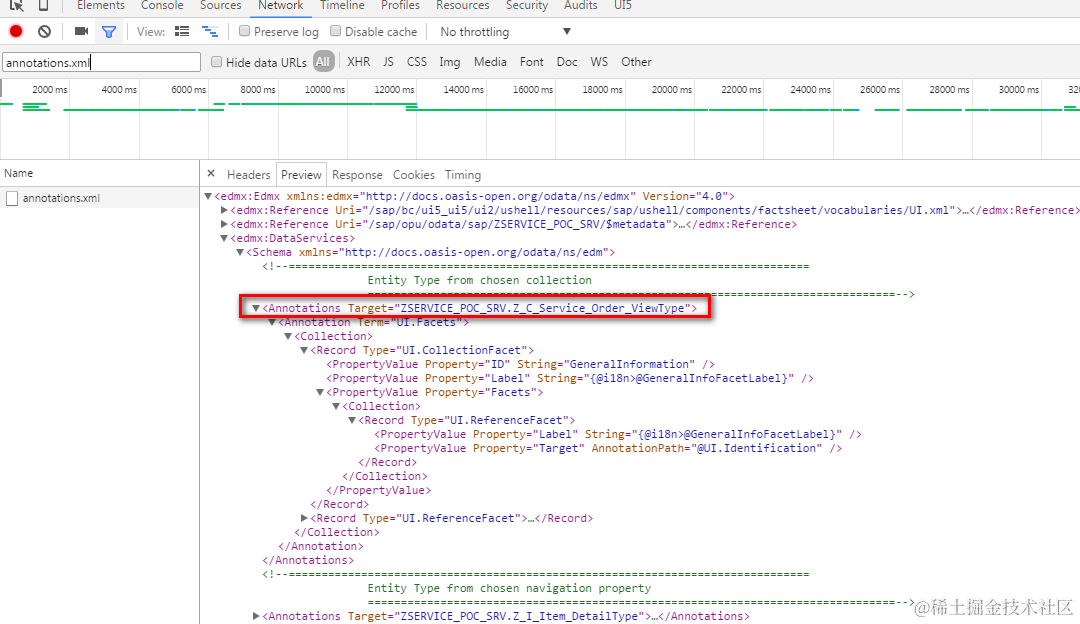Open the Security panel tab
Image resolution: width=1080 pixels, height=624 pixels.
tap(527, 6)
